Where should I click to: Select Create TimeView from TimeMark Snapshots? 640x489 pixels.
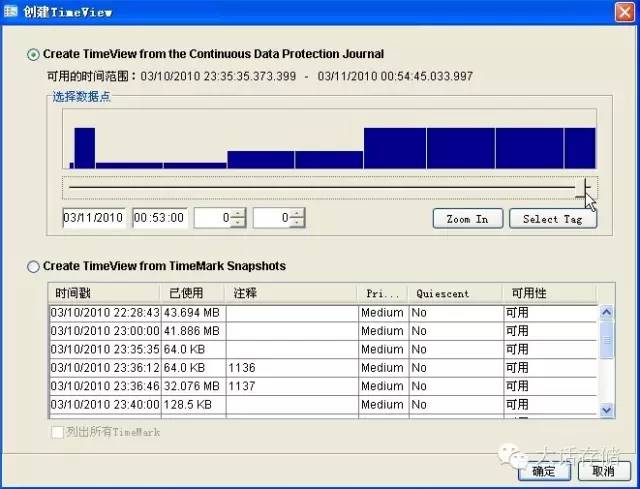click(33, 267)
